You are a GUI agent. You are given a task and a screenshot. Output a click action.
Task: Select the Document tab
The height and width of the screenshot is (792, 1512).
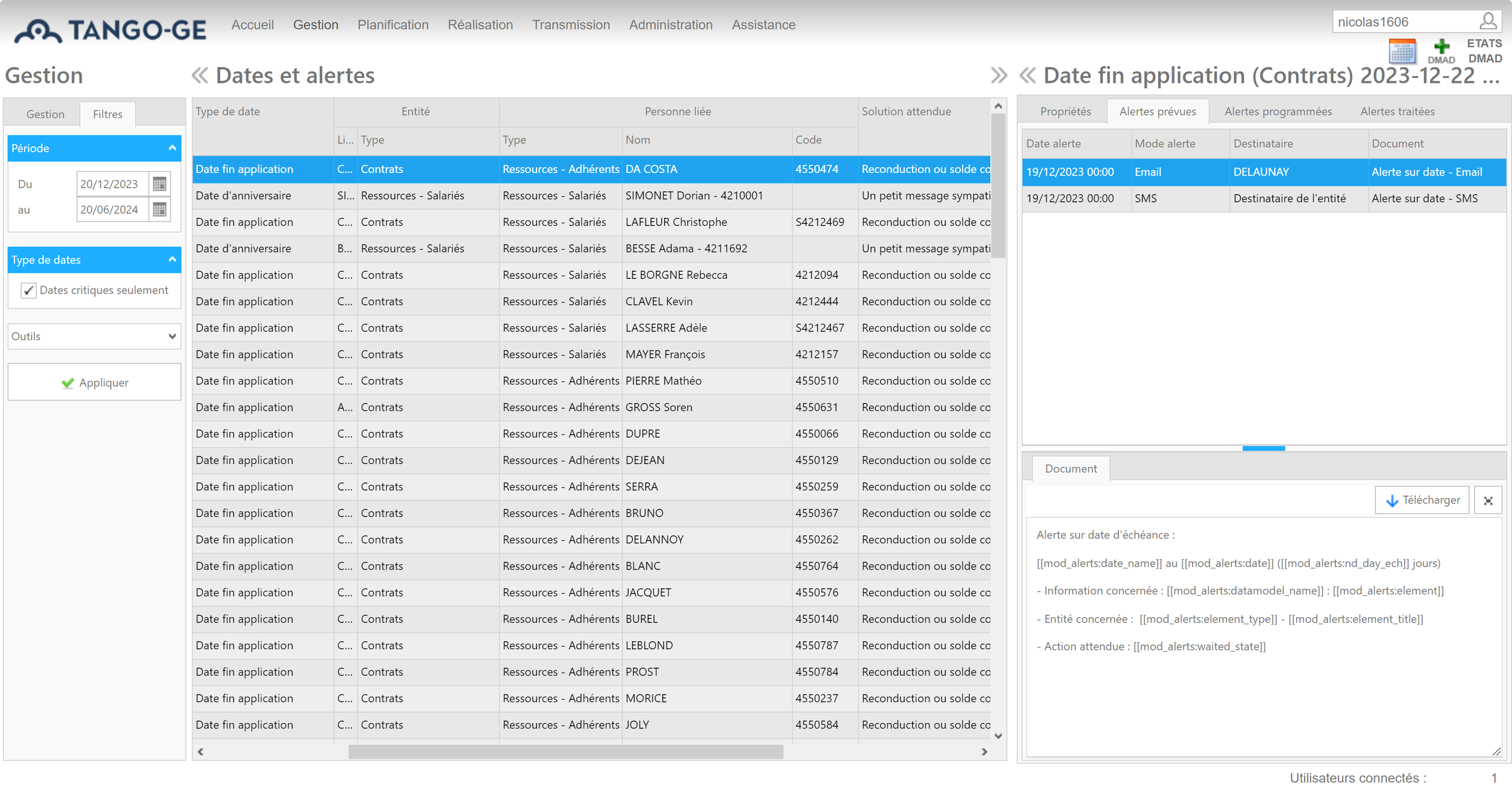pos(1070,468)
